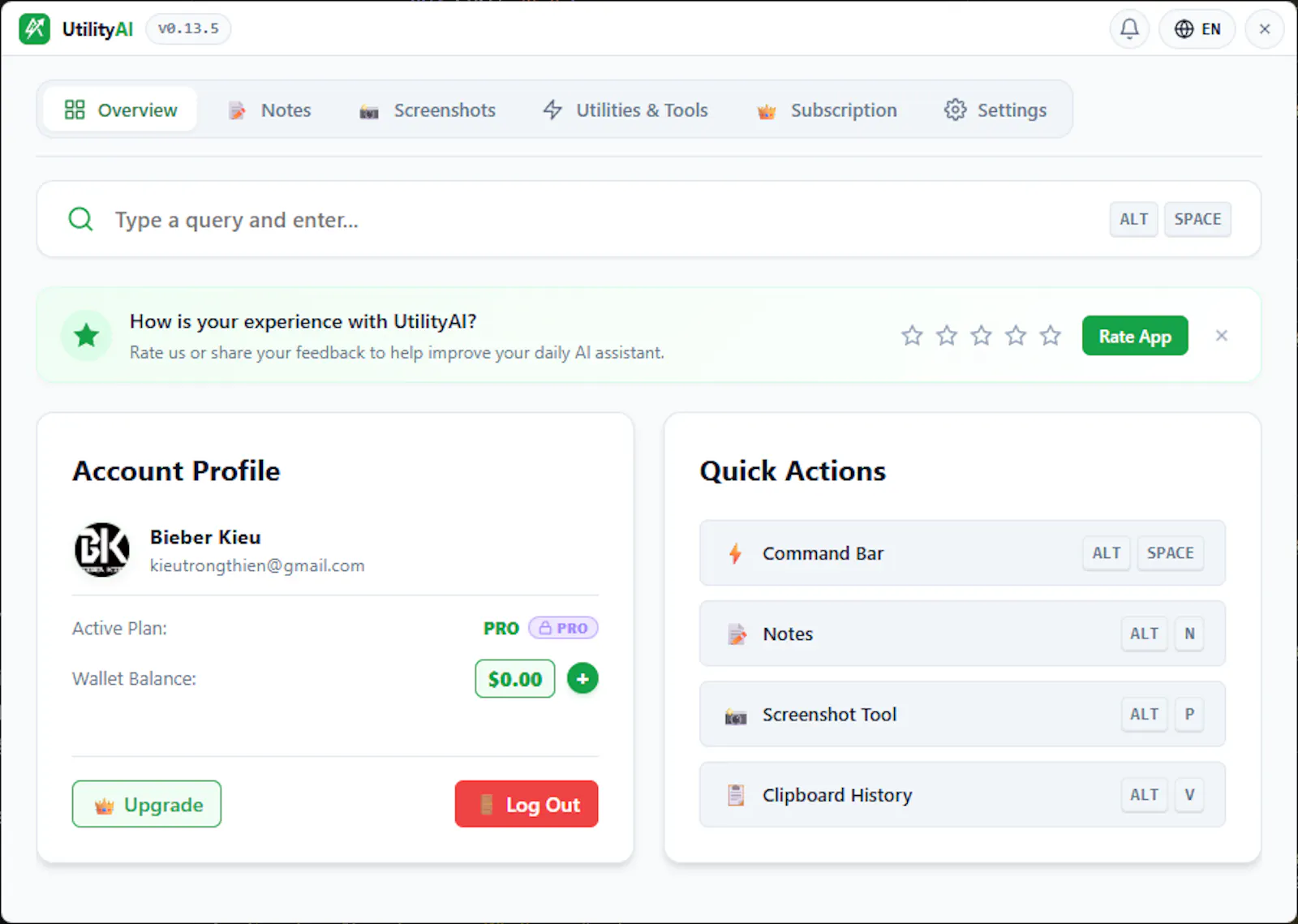Rate three stars in feedback banner
Screen dimensions: 1298x924
[982, 335]
